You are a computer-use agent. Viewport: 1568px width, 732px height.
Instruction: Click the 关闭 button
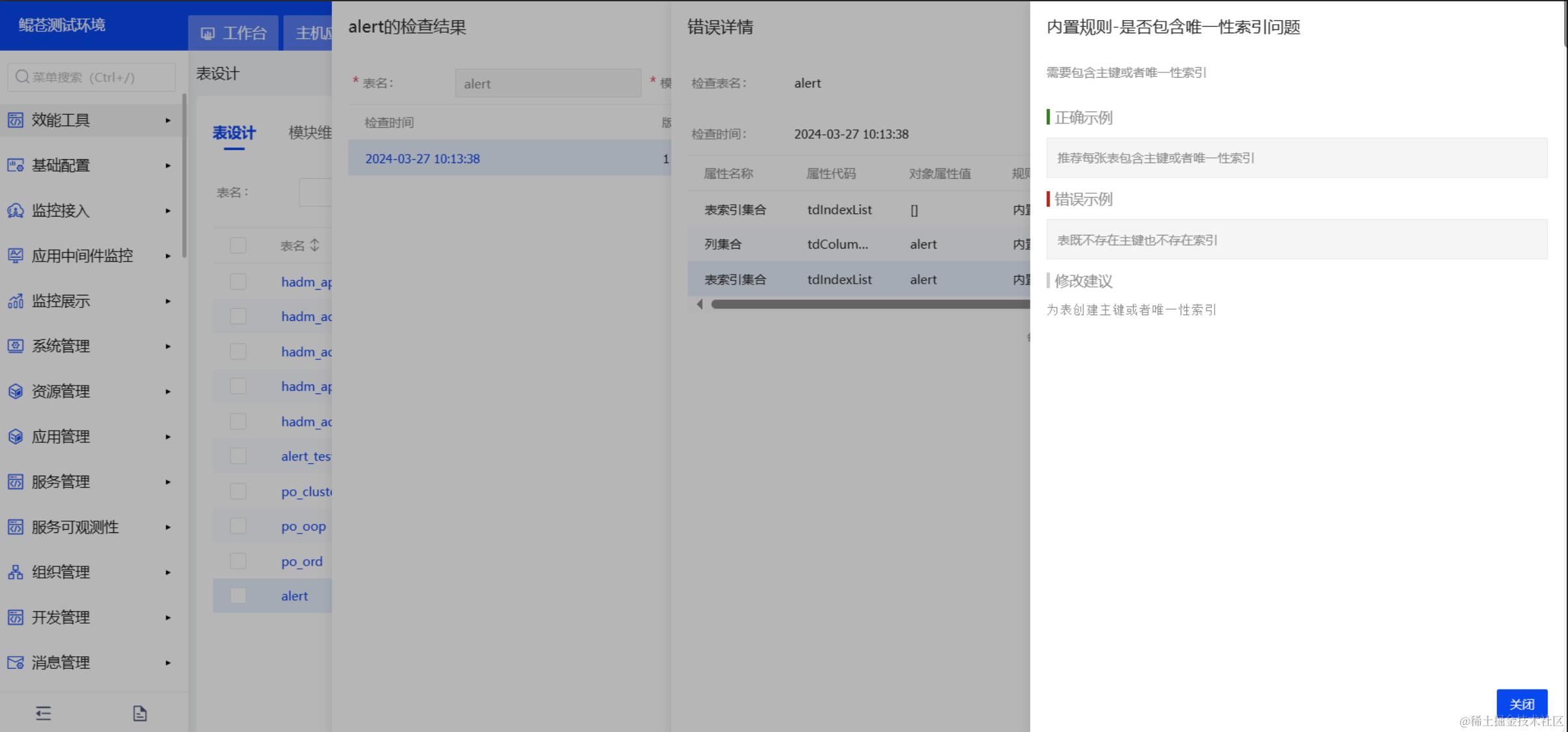pos(1521,704)
